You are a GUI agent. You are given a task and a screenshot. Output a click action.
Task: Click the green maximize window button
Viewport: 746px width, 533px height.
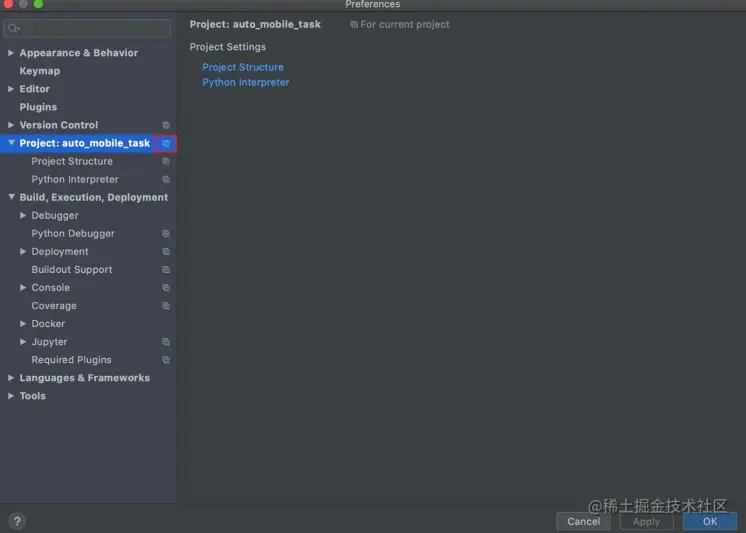(39, 4)
